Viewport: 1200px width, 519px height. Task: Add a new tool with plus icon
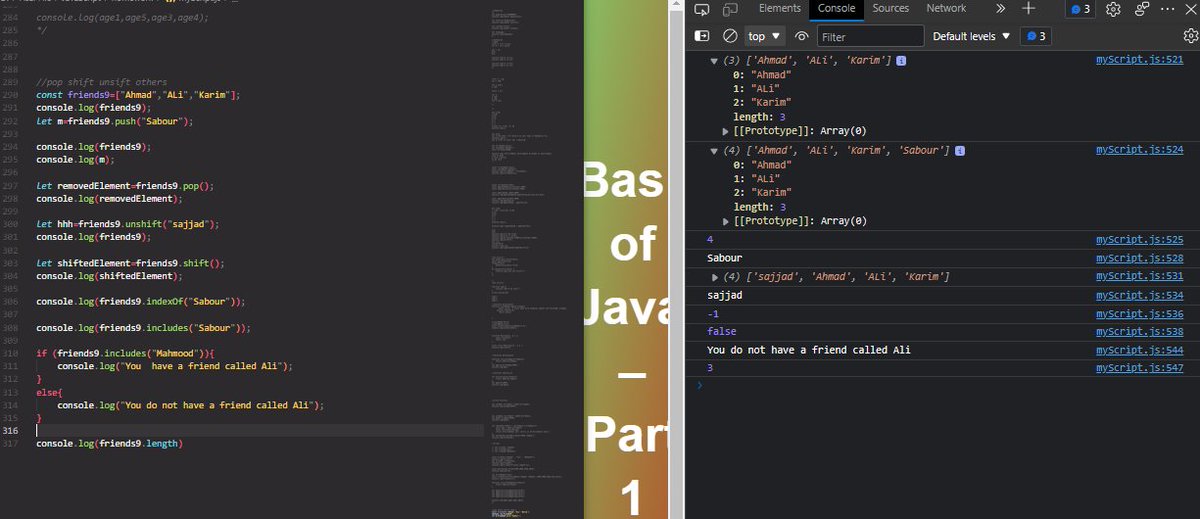click(1028, 8)
